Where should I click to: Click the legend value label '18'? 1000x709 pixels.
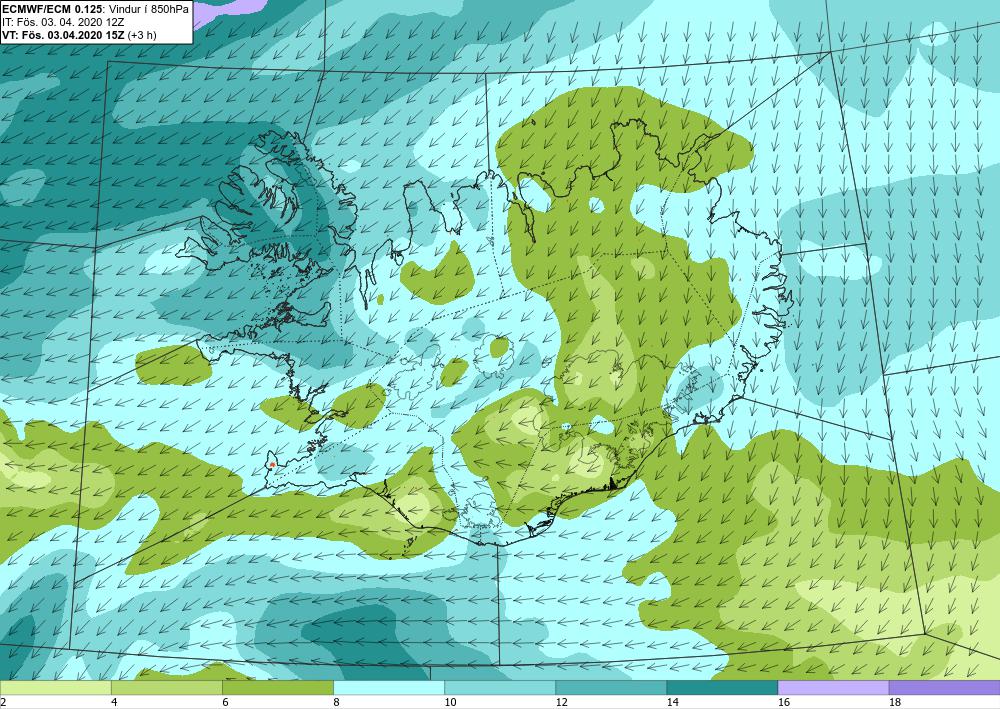(x=895, y=702)
